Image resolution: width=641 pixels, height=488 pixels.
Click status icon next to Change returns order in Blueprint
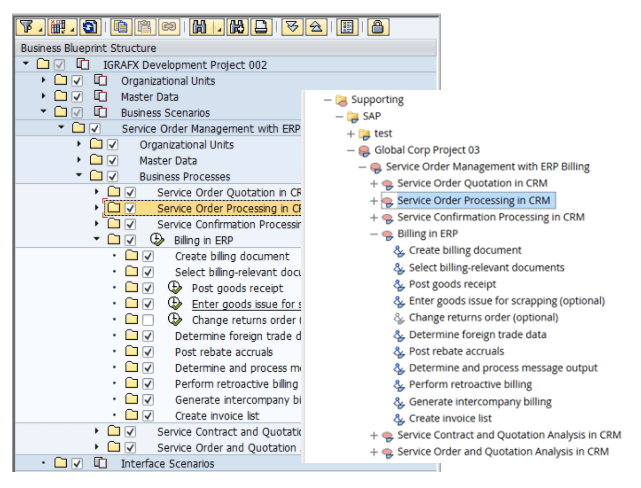pyautogui.click(x=175, y=319)
